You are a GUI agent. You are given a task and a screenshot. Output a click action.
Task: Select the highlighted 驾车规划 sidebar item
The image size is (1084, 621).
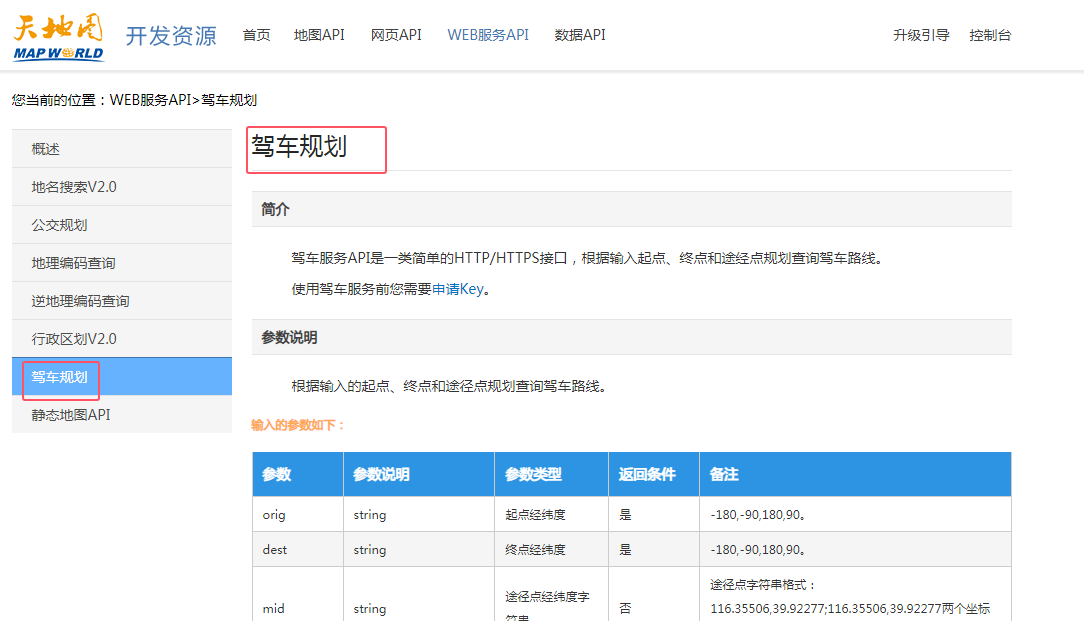pos(122,377)
